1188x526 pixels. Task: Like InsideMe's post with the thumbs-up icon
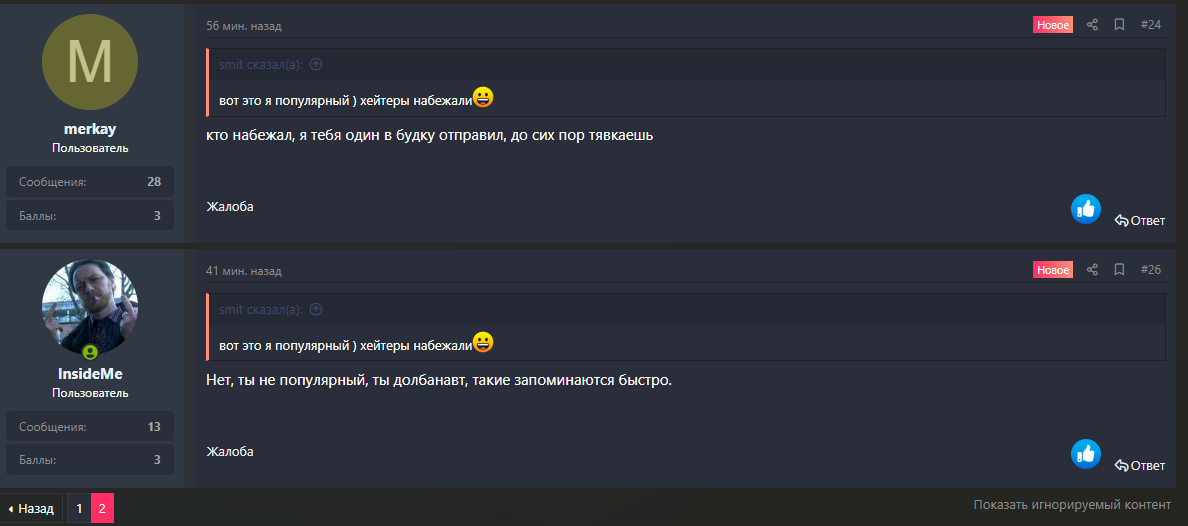point(1085,454)
